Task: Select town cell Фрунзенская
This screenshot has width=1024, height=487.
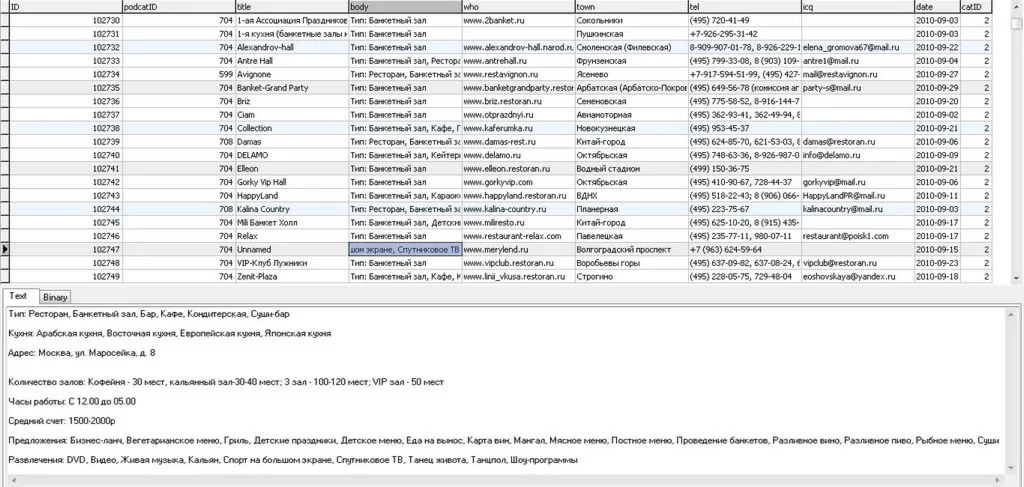Action: point(632,61)
